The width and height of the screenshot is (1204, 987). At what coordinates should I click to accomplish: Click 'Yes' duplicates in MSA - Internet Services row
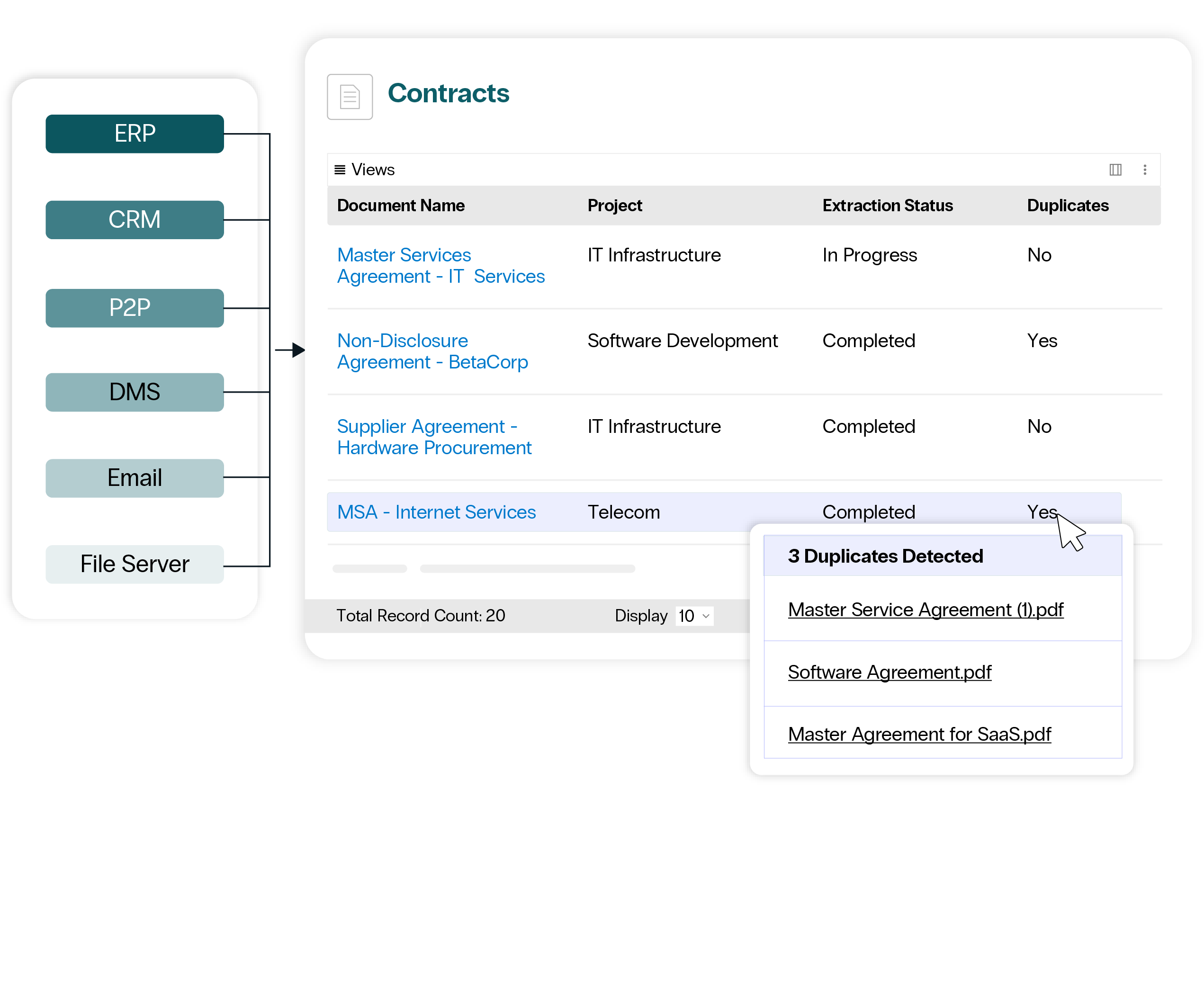point(1042,512)
